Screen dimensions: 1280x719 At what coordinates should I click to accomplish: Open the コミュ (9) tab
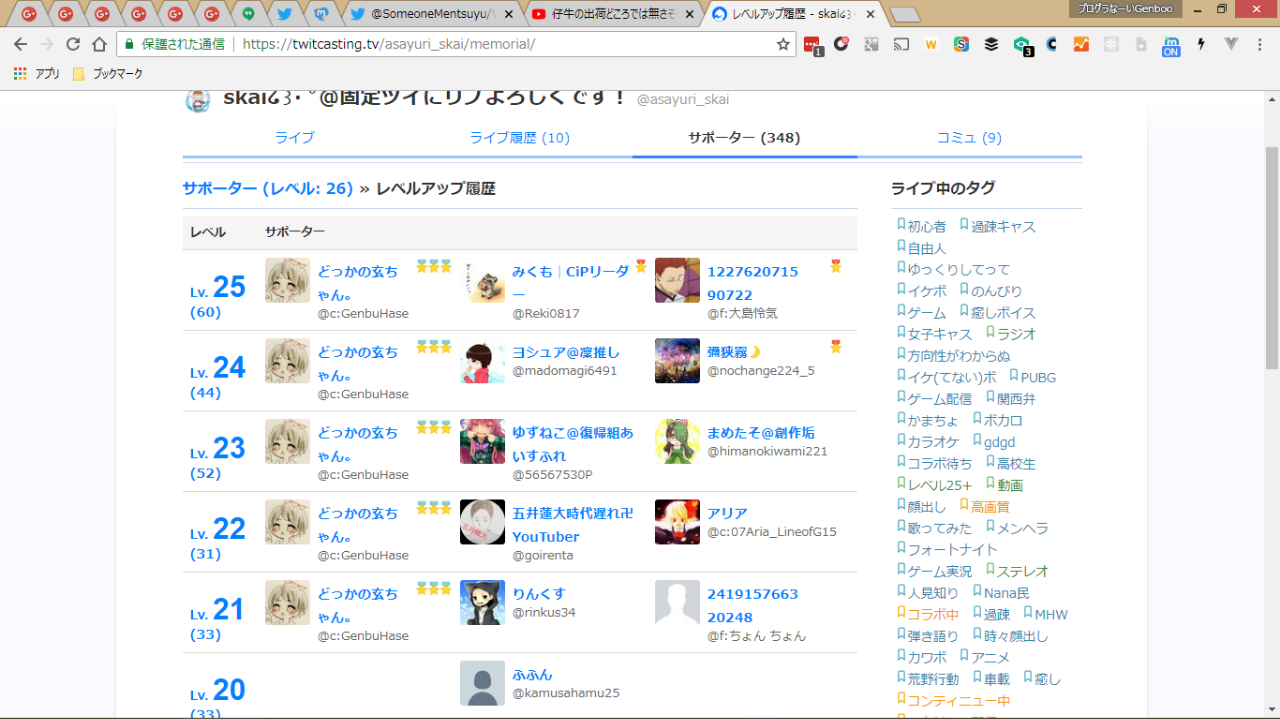click(969, 138)
